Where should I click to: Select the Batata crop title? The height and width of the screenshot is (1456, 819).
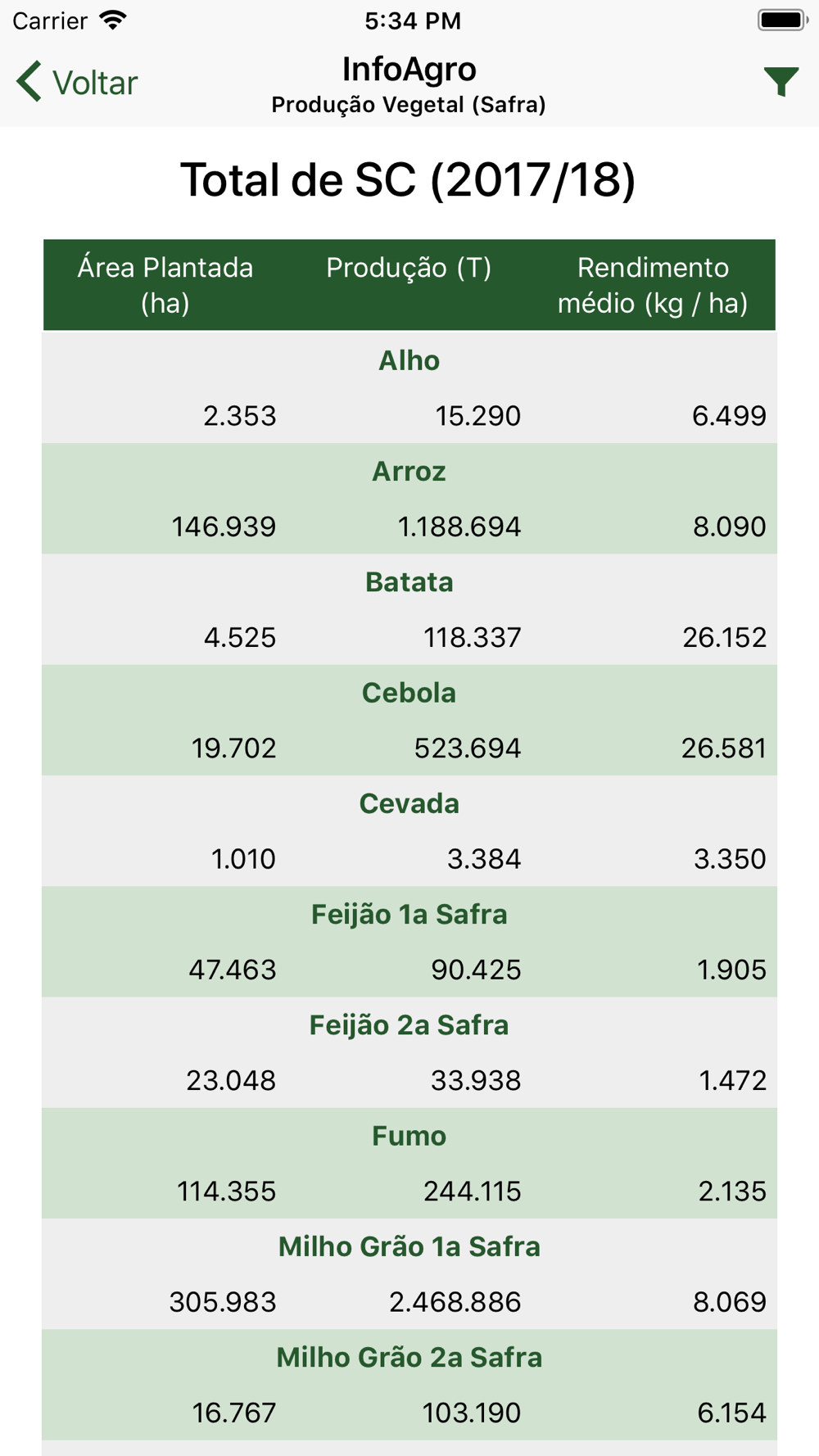click(x=409, y=582)
